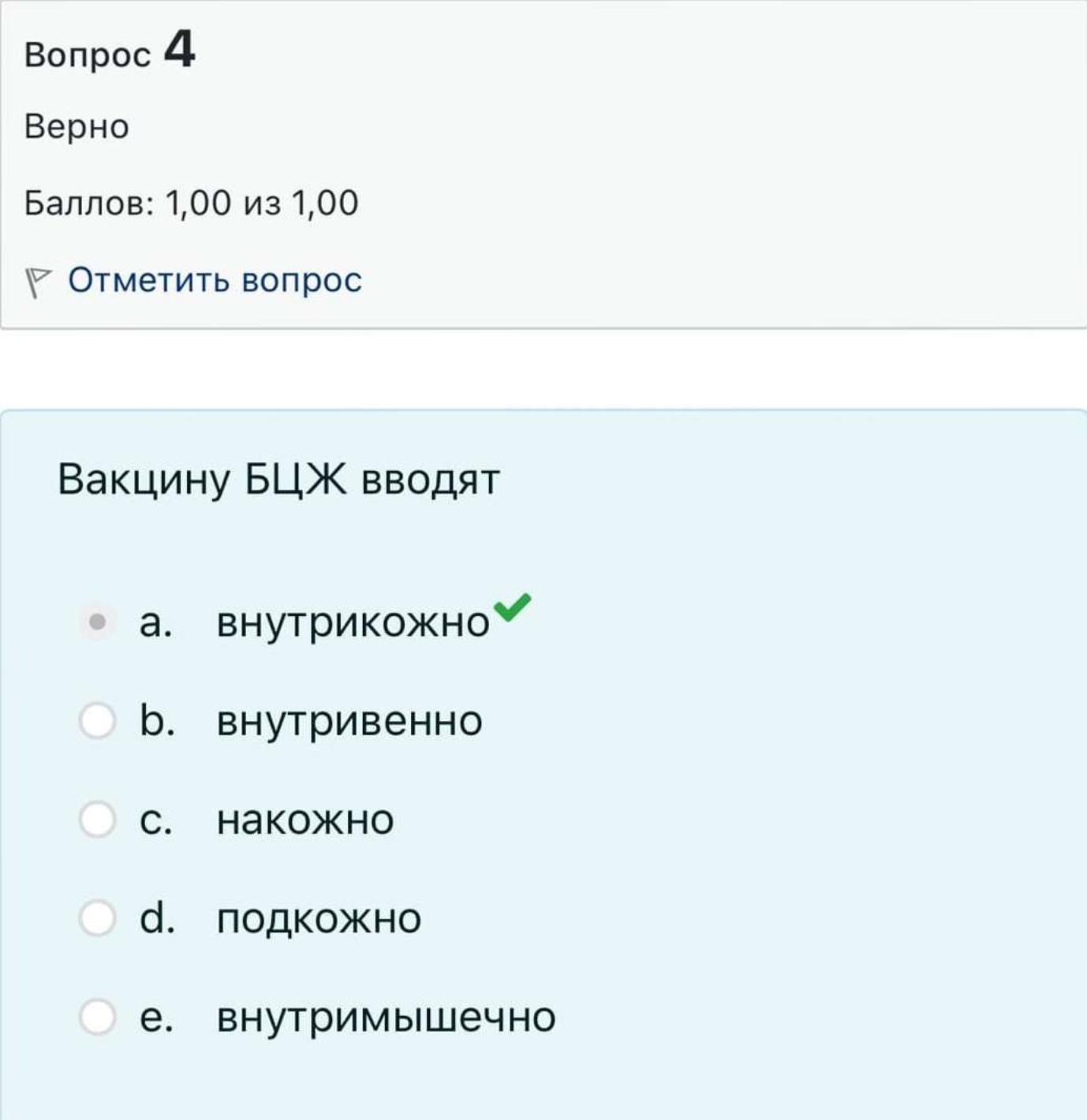Select radio button for option a
Viewport: 1087px width, 1120px height.
pos(98,622)
